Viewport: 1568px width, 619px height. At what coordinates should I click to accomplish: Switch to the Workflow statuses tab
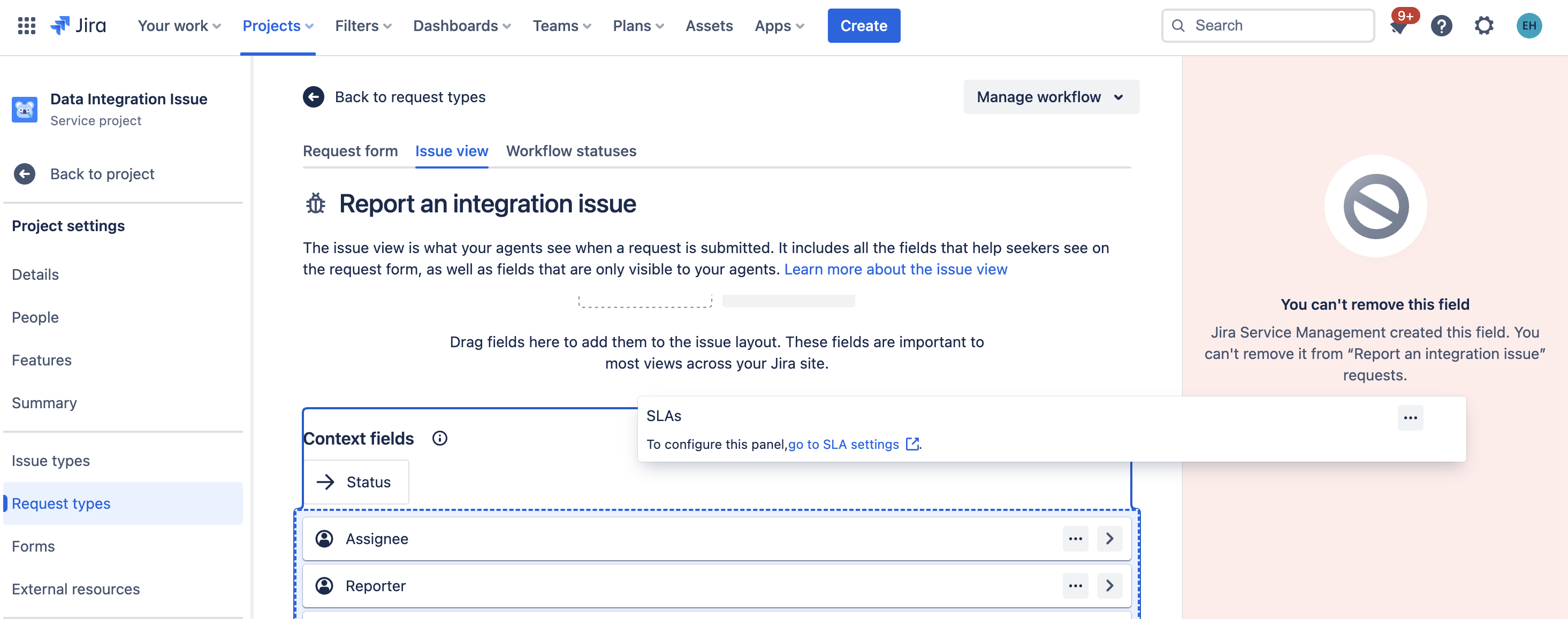click(570, 151)
